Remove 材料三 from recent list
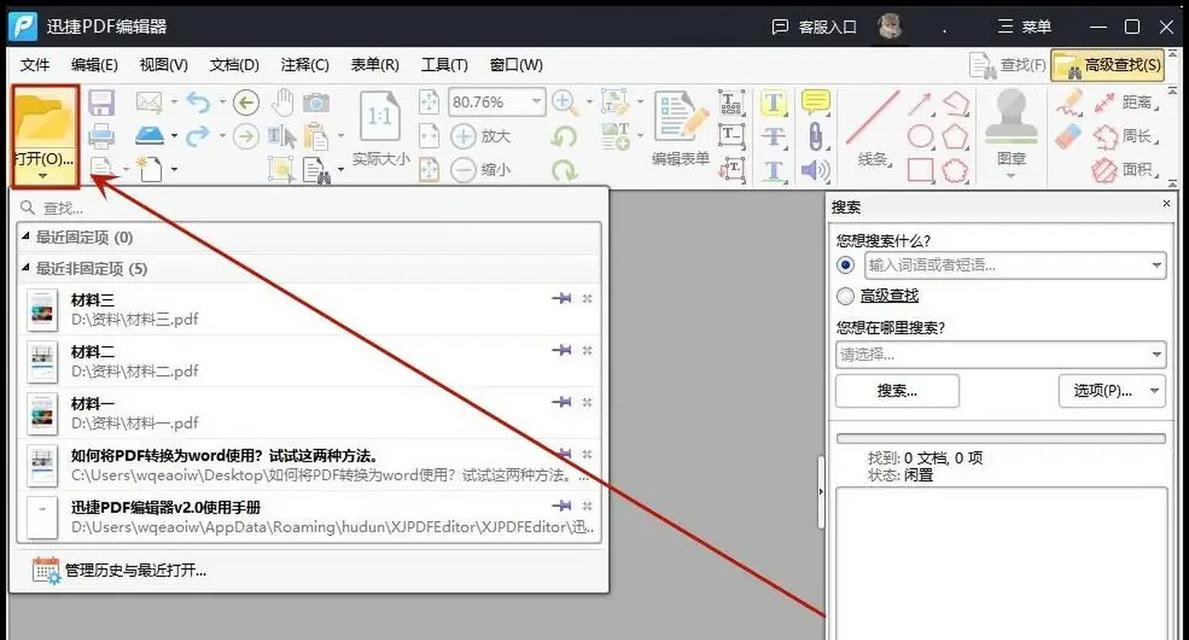The image size is (1189, 640). pos(587,299)
